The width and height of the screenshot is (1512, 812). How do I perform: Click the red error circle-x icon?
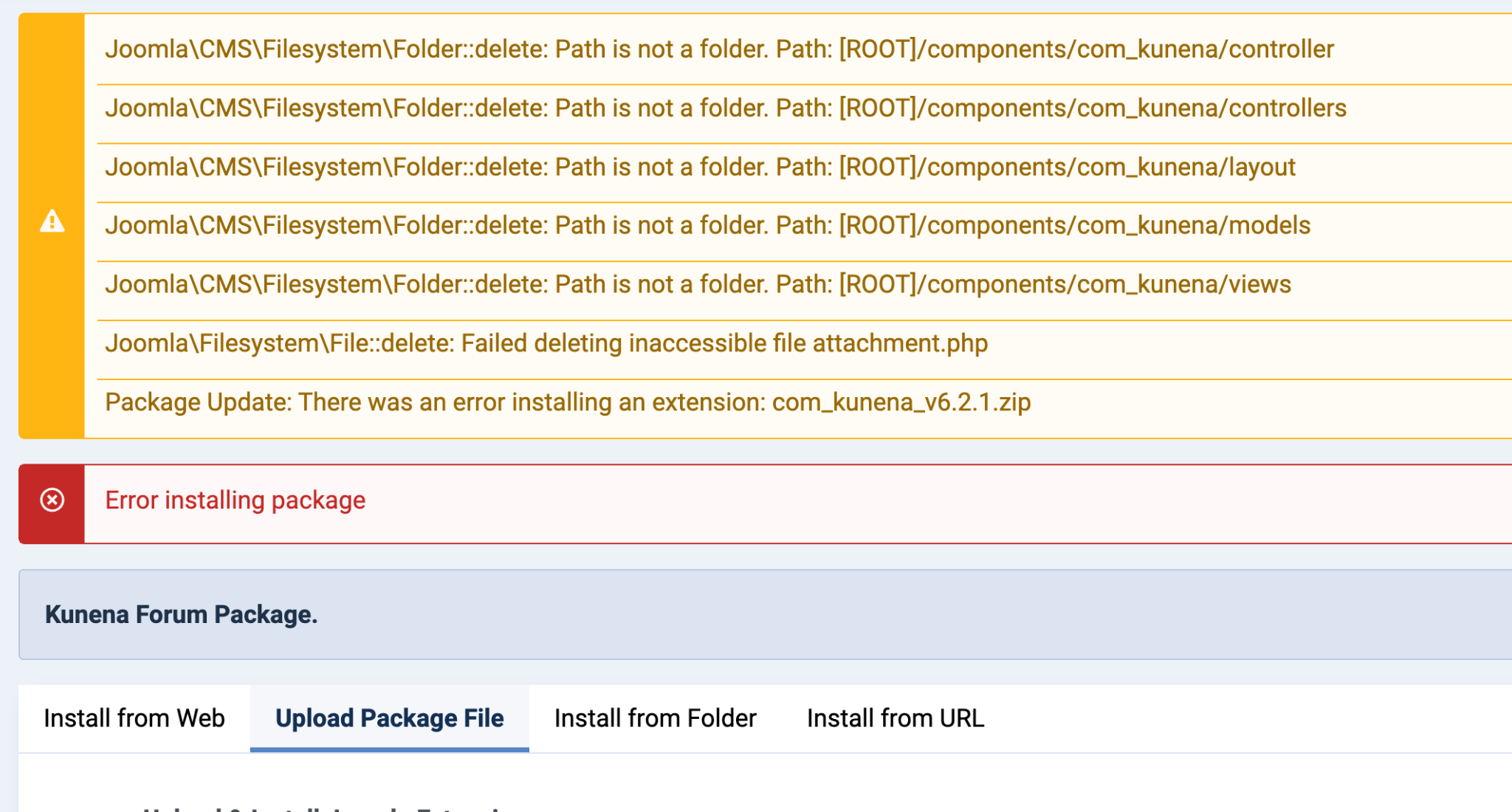coord(52,500)
